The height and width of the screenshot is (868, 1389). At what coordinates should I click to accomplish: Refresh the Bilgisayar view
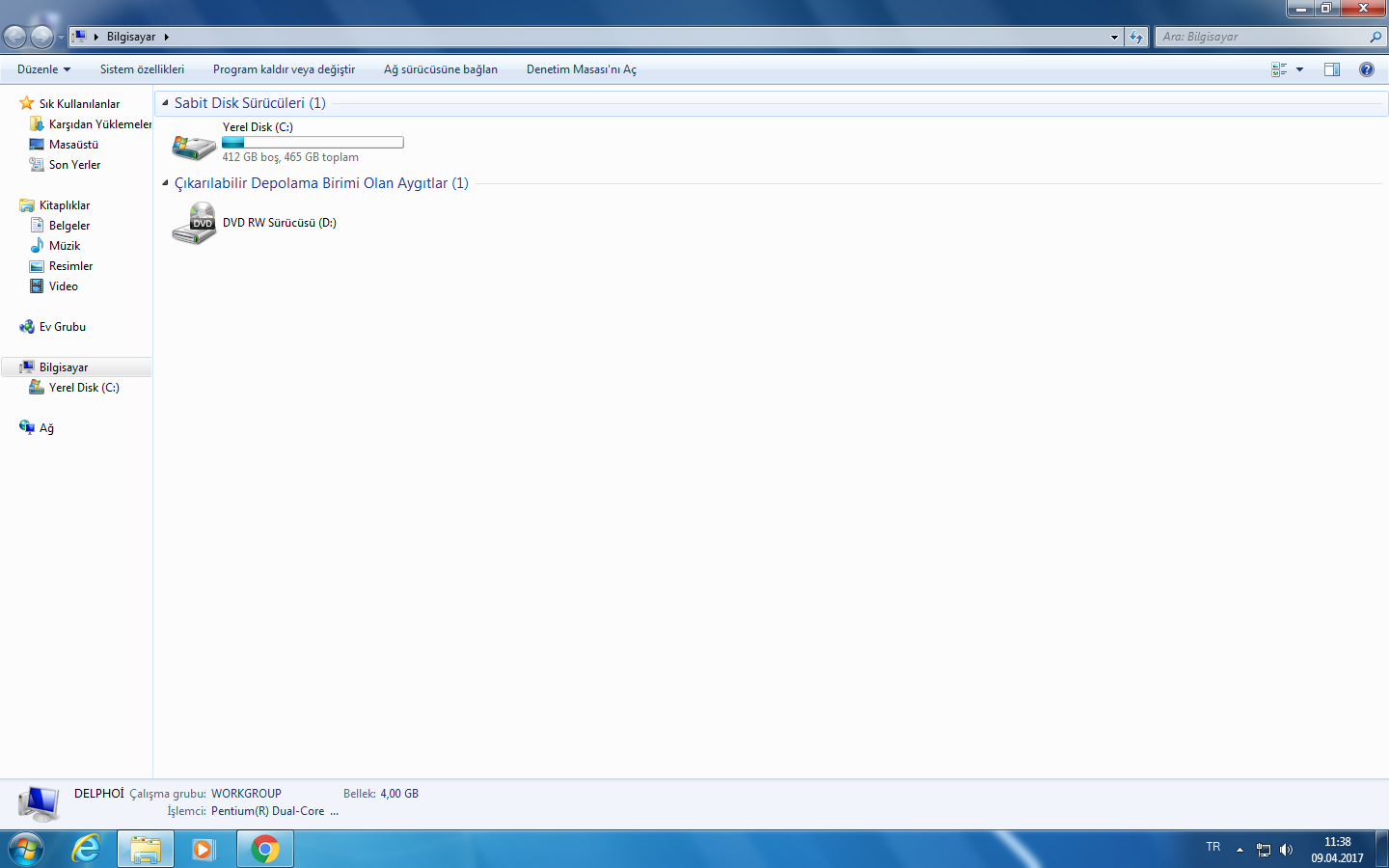pos(1136,38)
